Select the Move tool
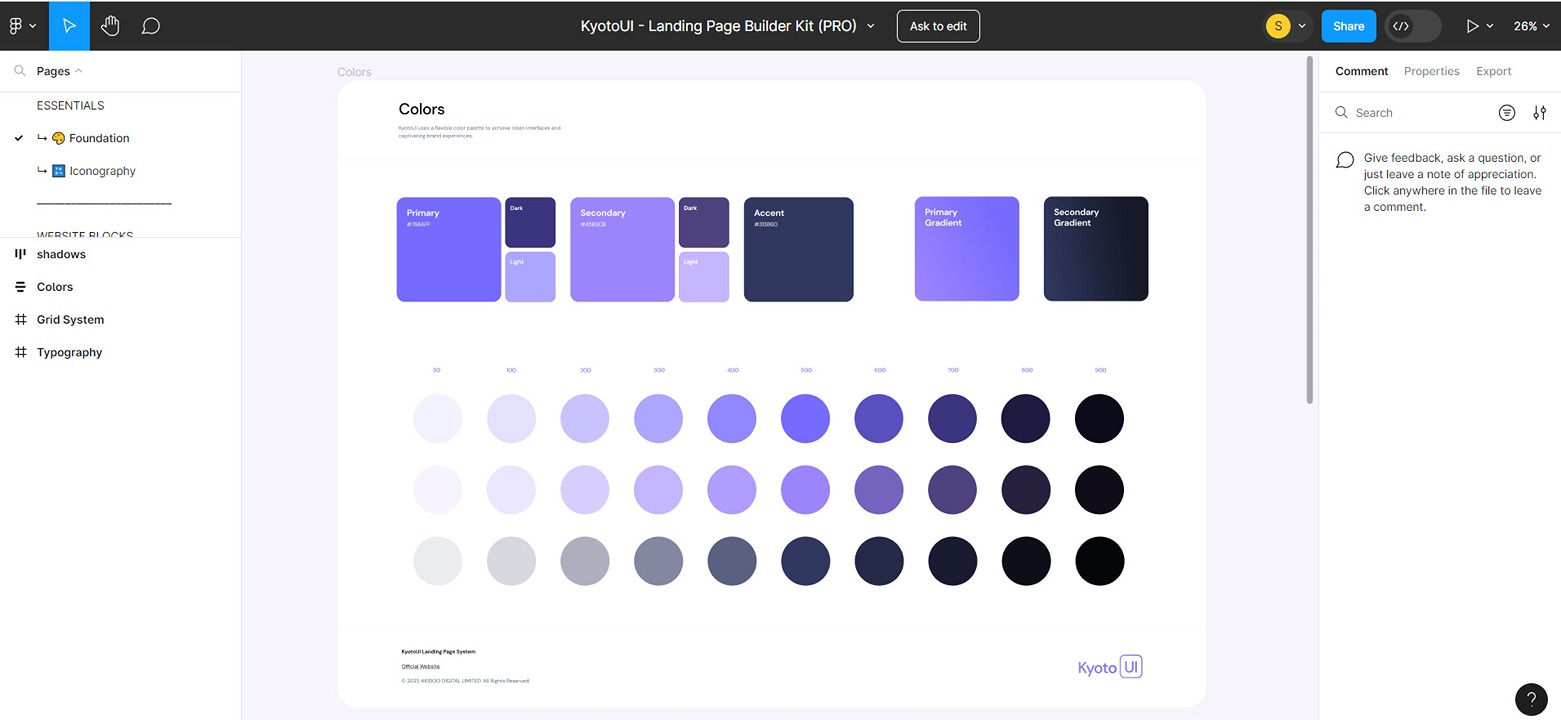Viewport: 1561px width, 720px height. pyautogui.click(x=68, y=25)
